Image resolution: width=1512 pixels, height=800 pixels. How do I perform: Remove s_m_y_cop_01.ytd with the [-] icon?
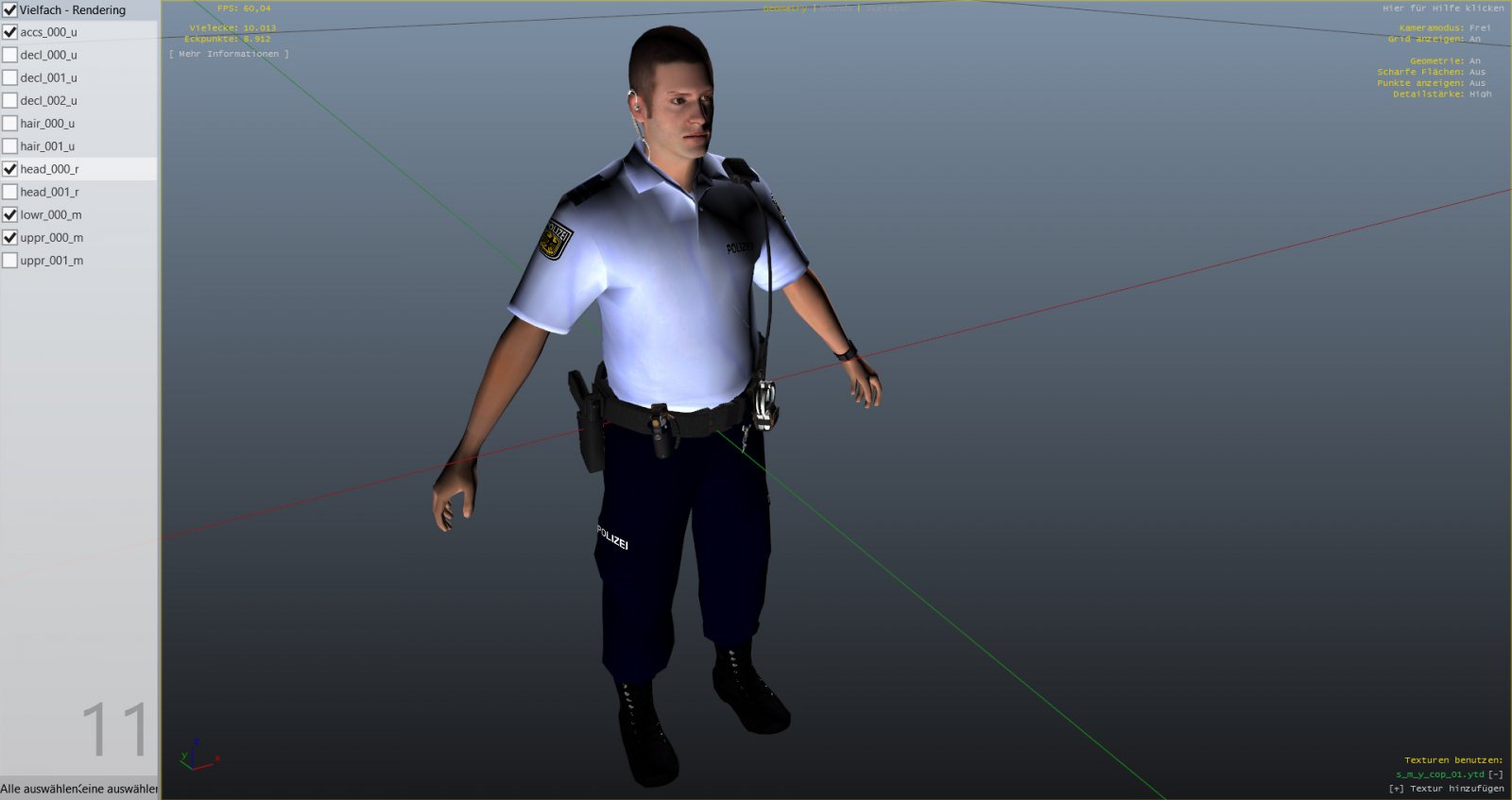click(x=1496, y=774)
